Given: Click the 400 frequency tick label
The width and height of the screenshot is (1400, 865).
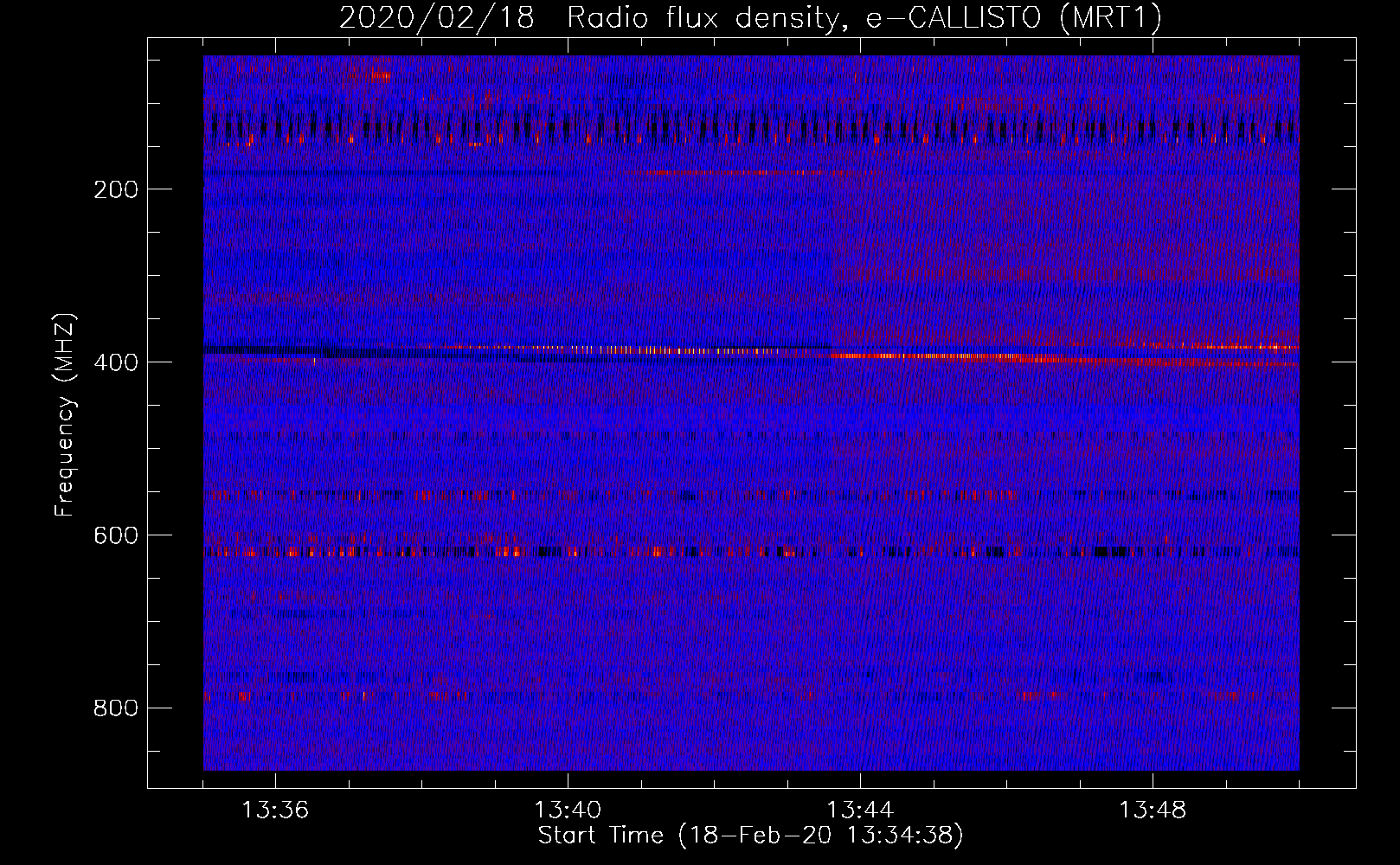Looking at the screenshot, I should coord(115,362).
